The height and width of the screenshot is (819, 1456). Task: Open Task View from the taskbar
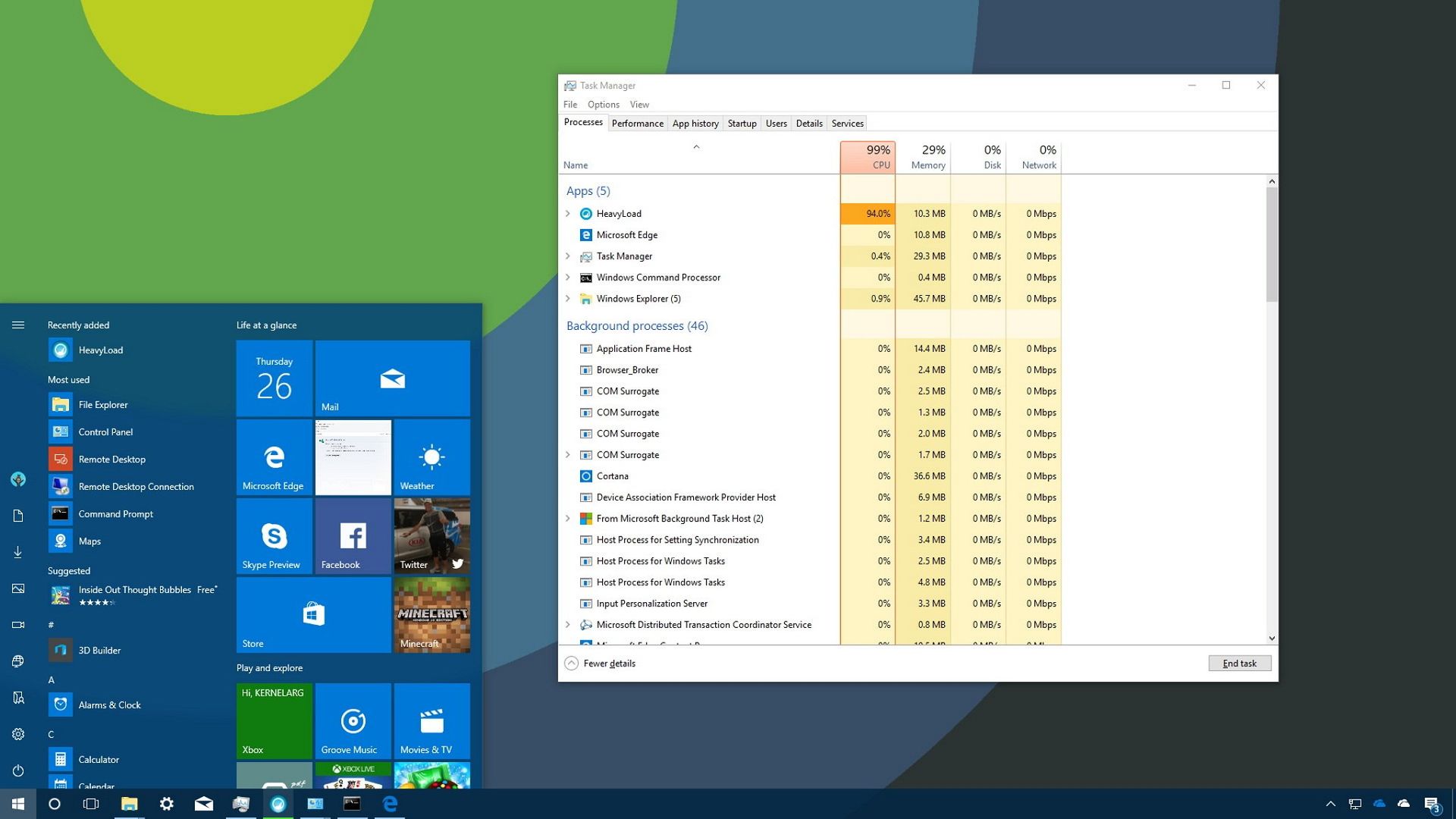click(91, 805)
